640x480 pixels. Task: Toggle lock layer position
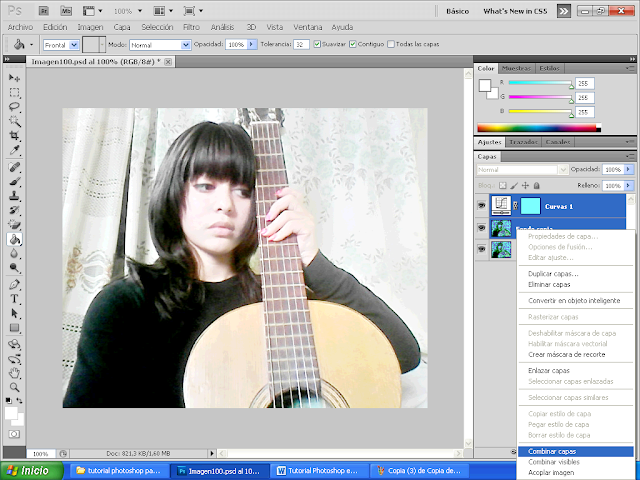(525, 186)
